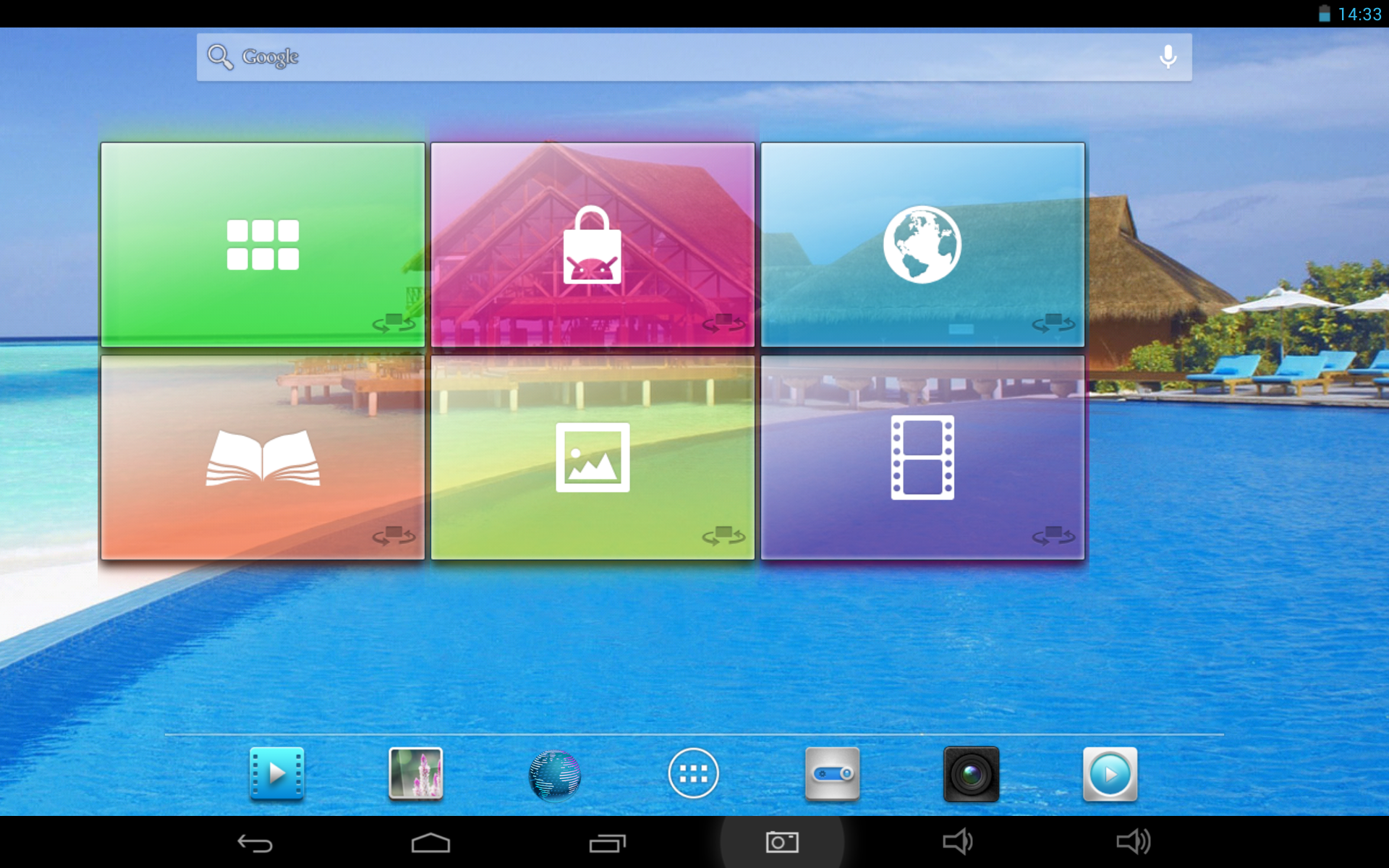Raise volume with the speaker up button

(x=1134, y=841)
